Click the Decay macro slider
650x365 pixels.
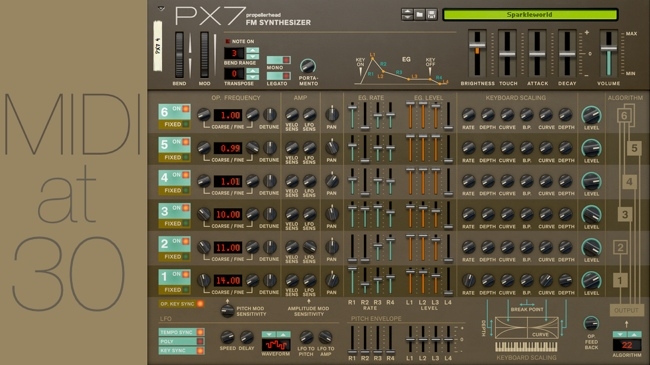coord(567,54)
